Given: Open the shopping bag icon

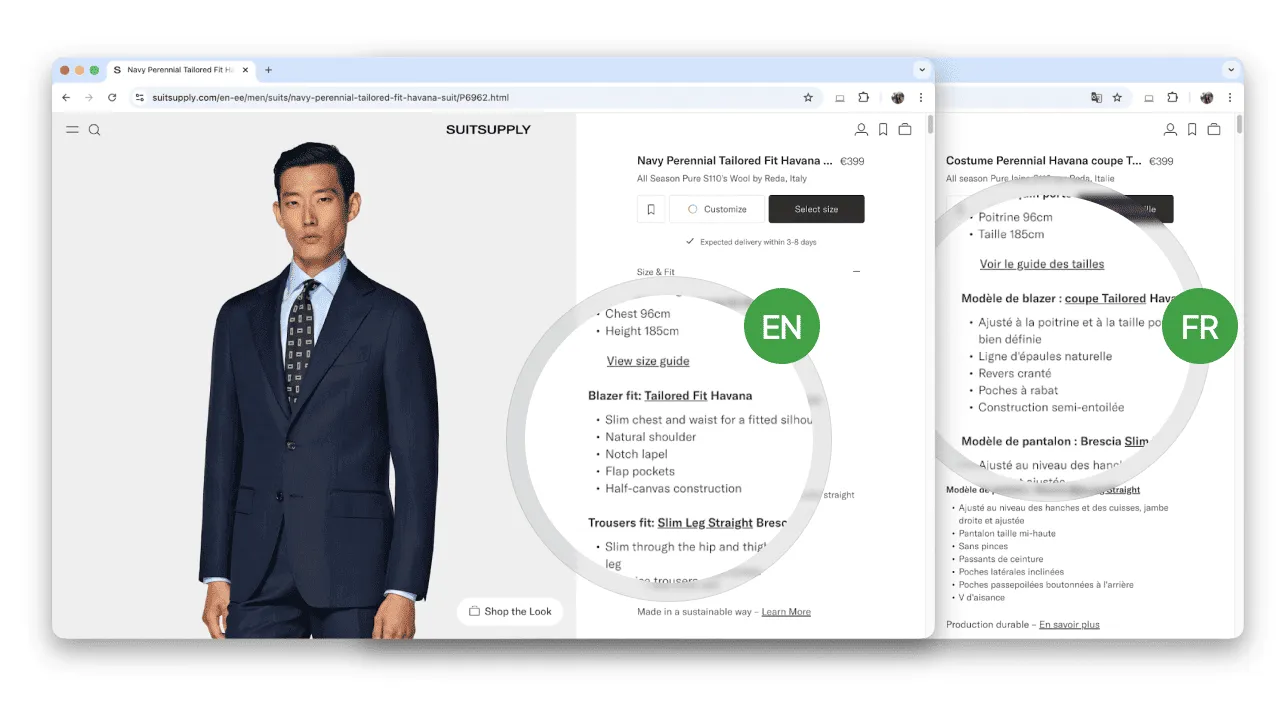Looking at the screenshot, I should coord(904,129).
